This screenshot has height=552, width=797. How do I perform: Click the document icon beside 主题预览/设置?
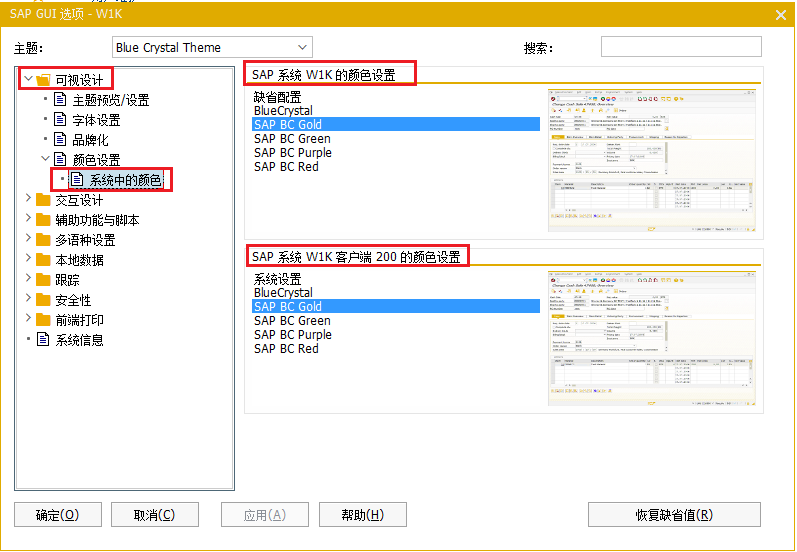(60, 100)
